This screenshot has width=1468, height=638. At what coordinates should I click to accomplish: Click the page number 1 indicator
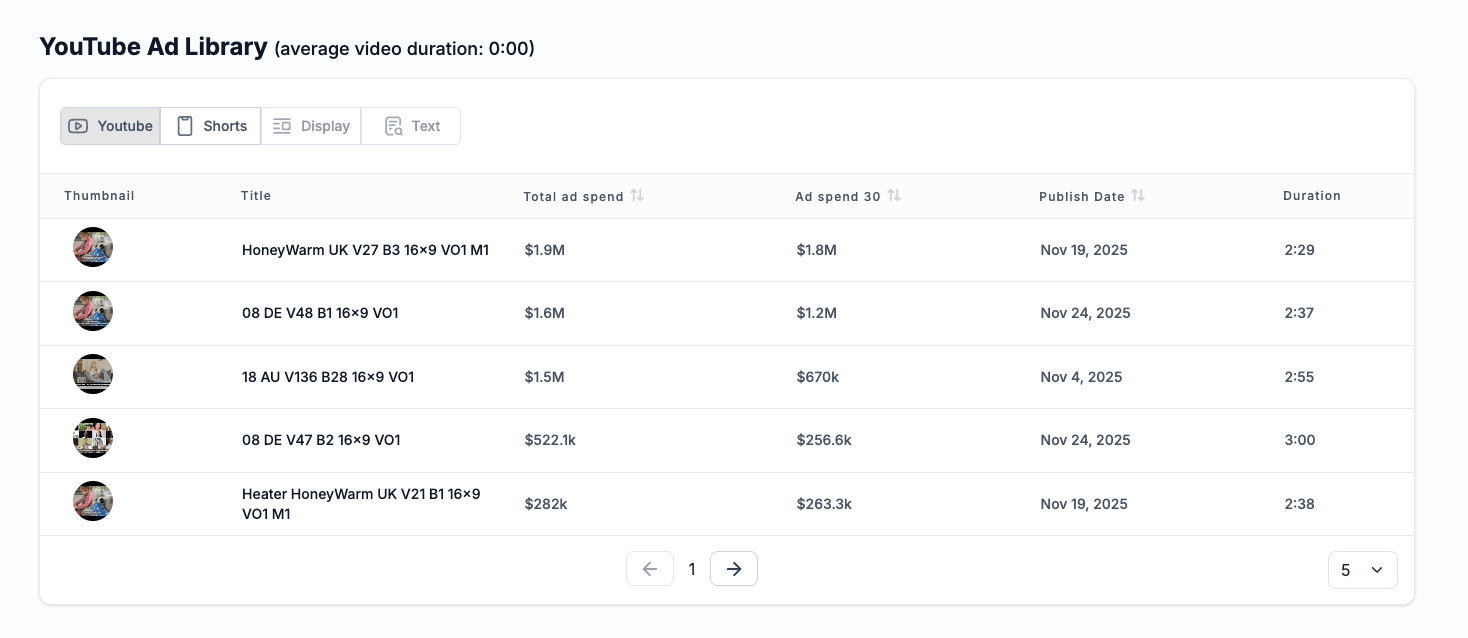[692, 569]
